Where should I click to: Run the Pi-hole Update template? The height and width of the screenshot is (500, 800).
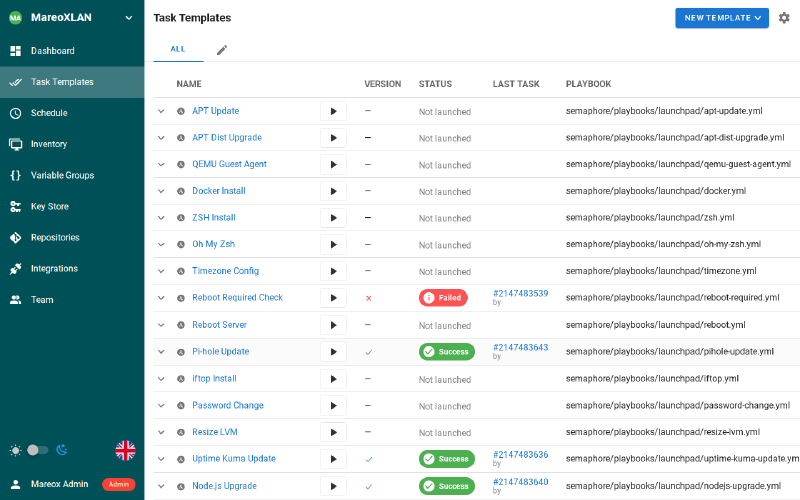click(333, 352)
